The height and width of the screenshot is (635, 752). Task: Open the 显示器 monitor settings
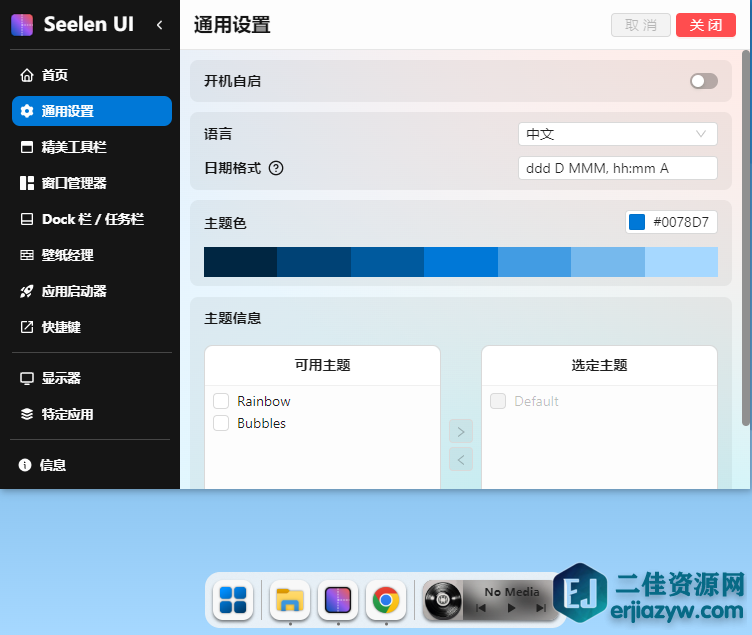[x=92, y=378]
